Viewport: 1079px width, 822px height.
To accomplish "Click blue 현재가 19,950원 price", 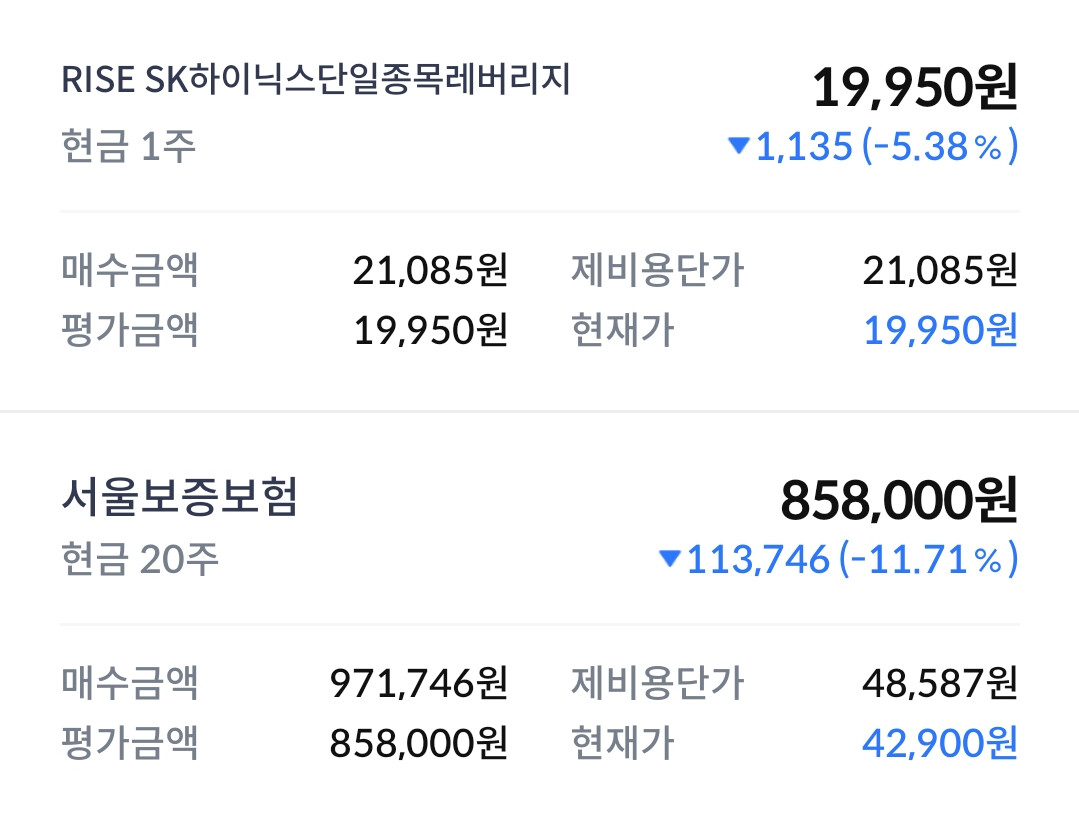I will (940, 329).
